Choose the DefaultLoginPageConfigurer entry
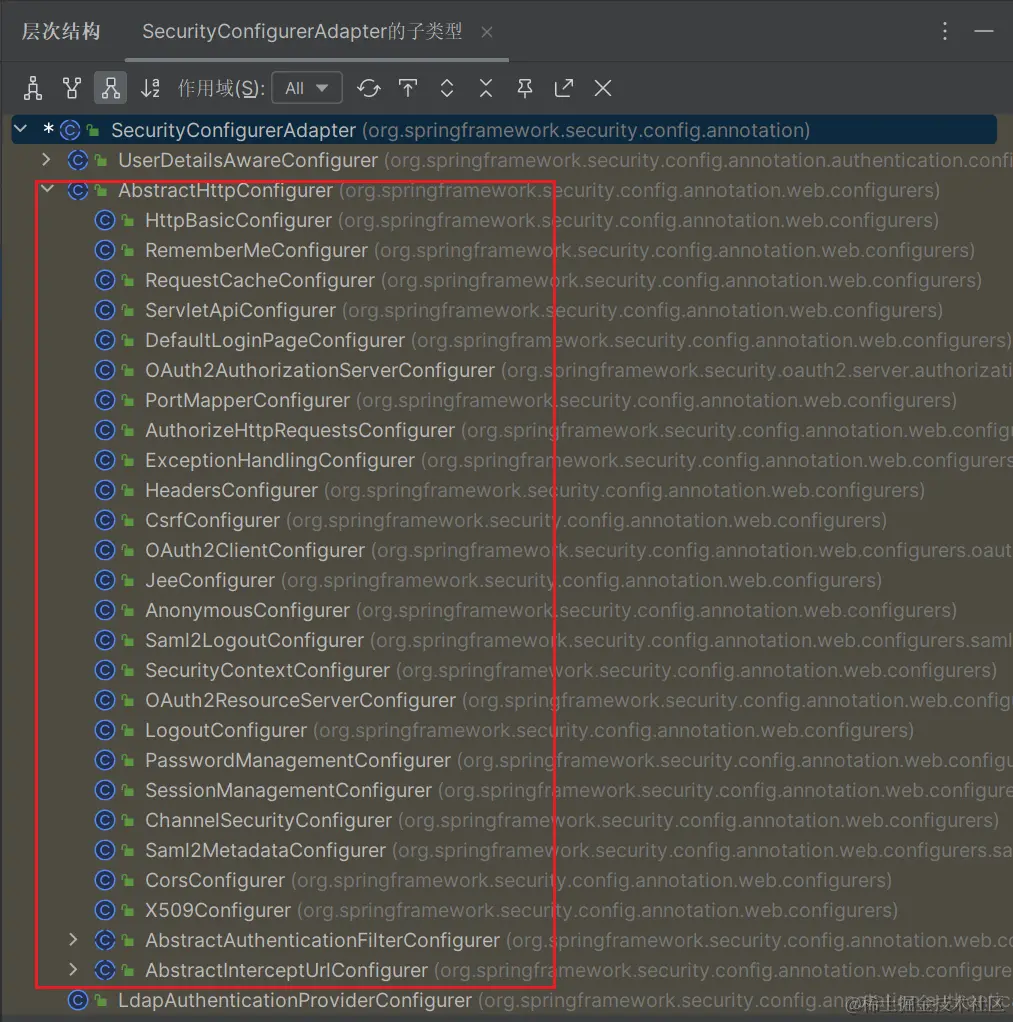Image resolution: width=1013 pixels, height=1022 pixels. [274, 340]
